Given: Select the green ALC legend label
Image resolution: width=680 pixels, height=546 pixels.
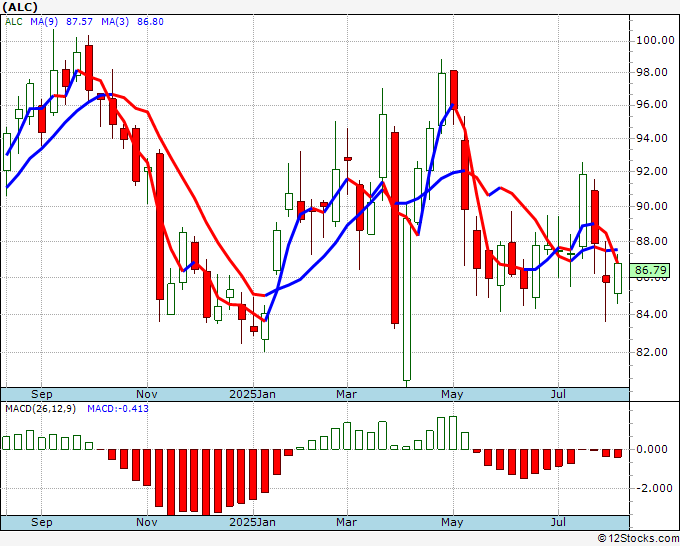Looking at the screenshot, I should tap(13, 22).
